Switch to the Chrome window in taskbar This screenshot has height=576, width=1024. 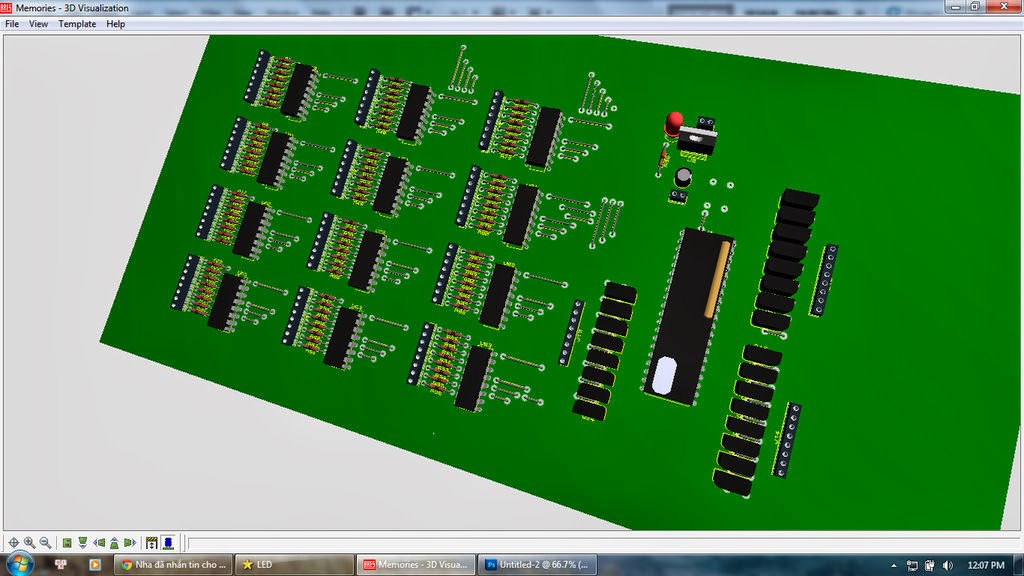(173, 564)
